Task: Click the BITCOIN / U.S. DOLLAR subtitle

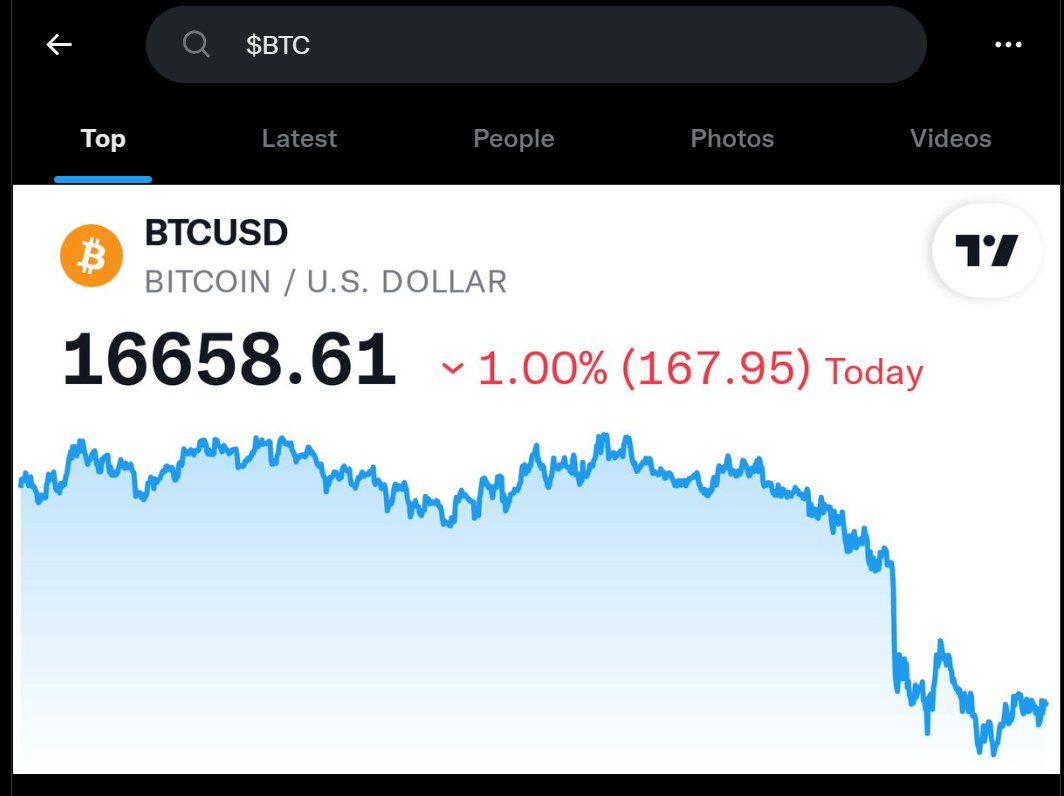Action: click(x=325, y=282)
